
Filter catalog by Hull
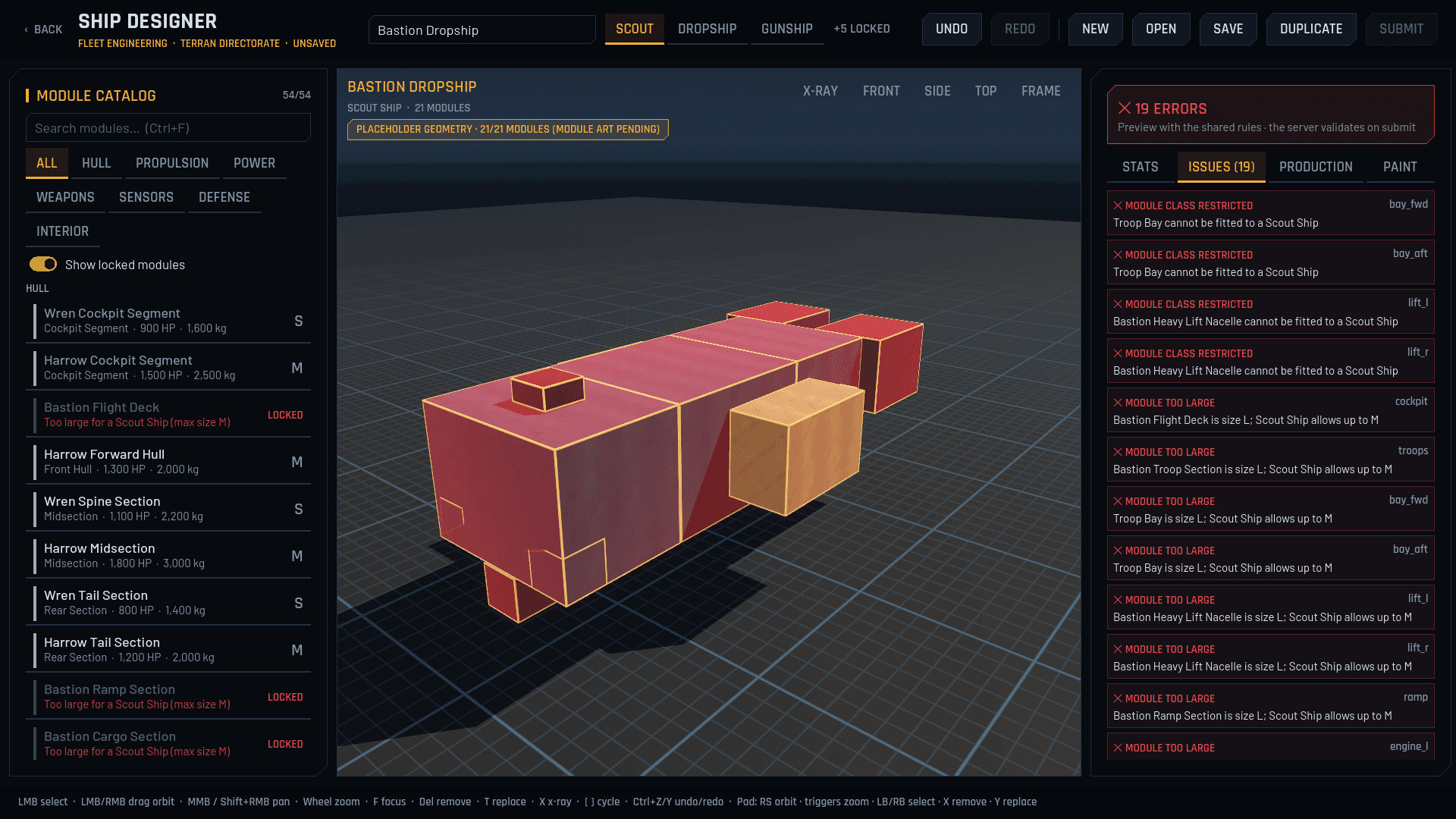[x=96, y=163]
